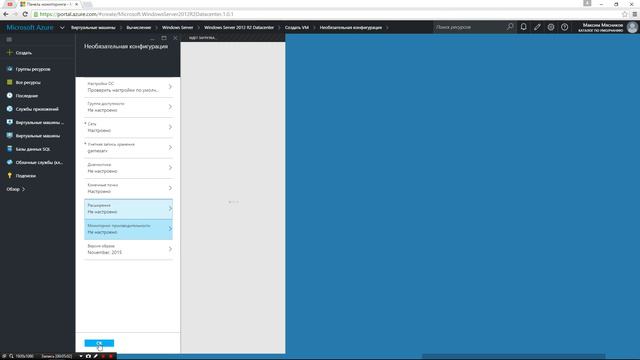Select Службы приложений in sidebar
Image resolution: width=640 pixels, height=360 pixels.
(x=37, y=109)
